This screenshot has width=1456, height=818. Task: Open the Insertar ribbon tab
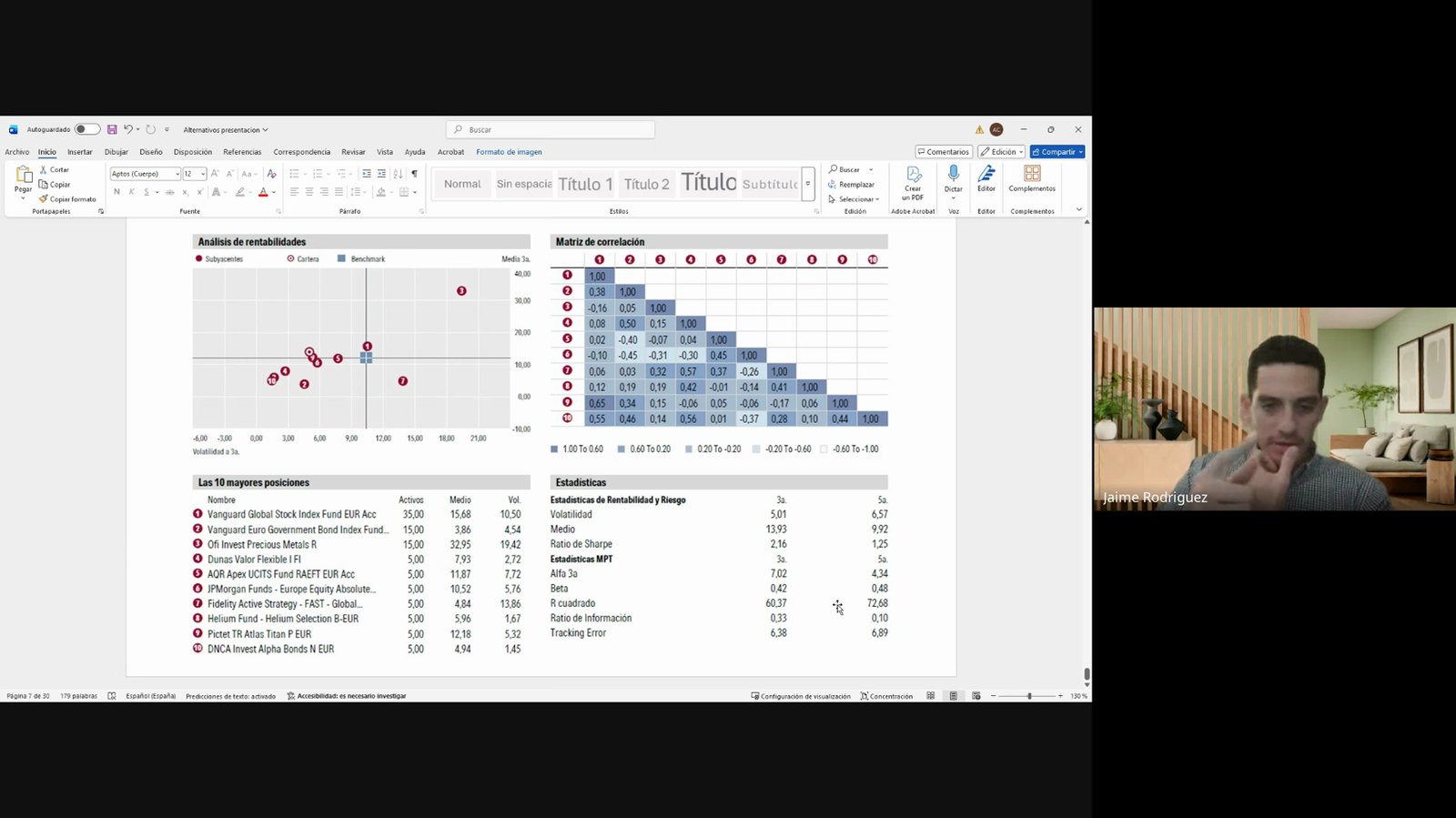pyautogui.click(x=79, y=152)
